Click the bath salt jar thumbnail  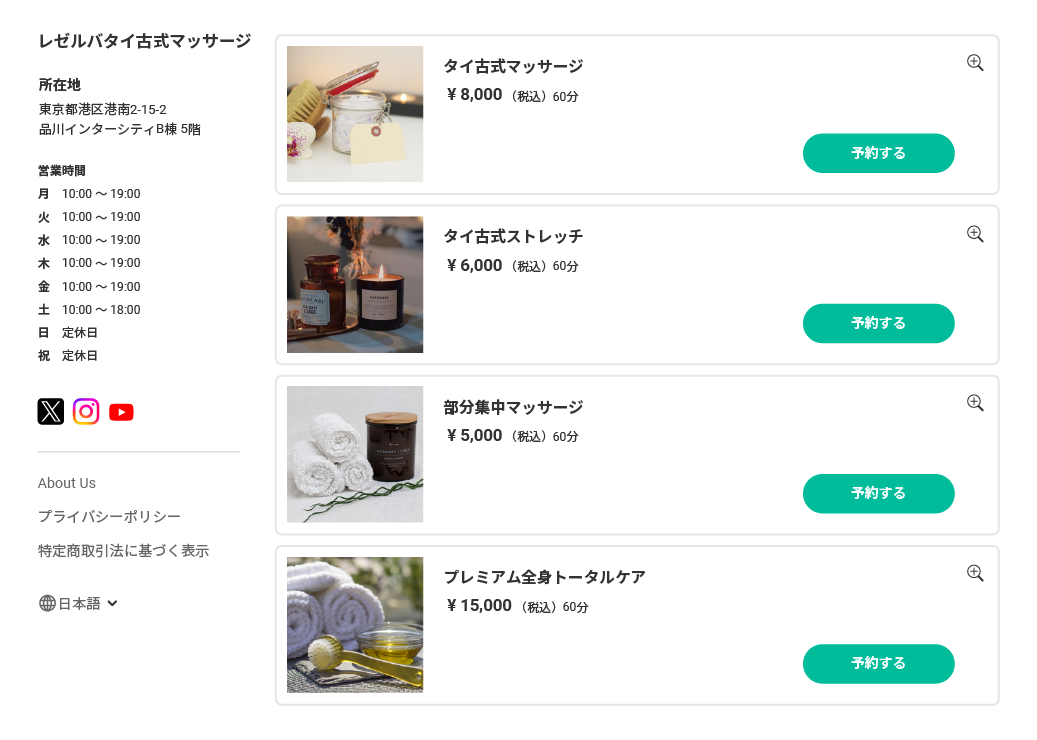(355, 114)
